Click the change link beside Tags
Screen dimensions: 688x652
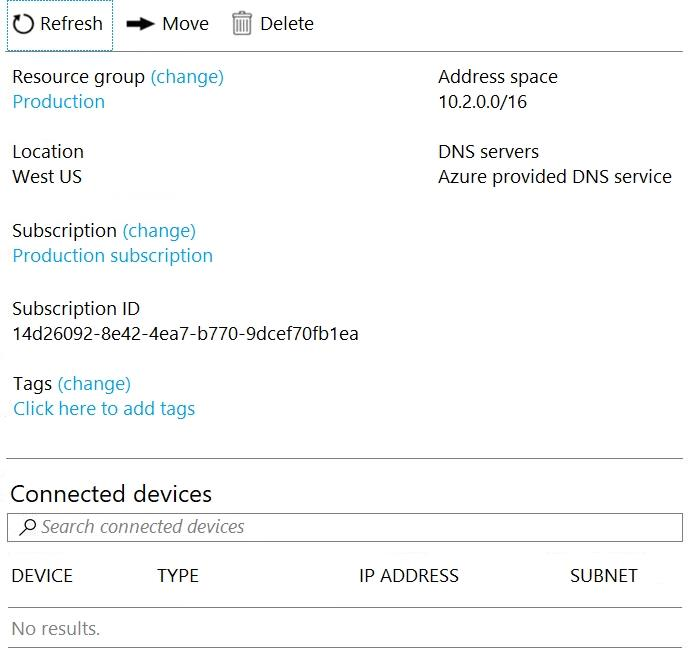(x=94, y=384)
